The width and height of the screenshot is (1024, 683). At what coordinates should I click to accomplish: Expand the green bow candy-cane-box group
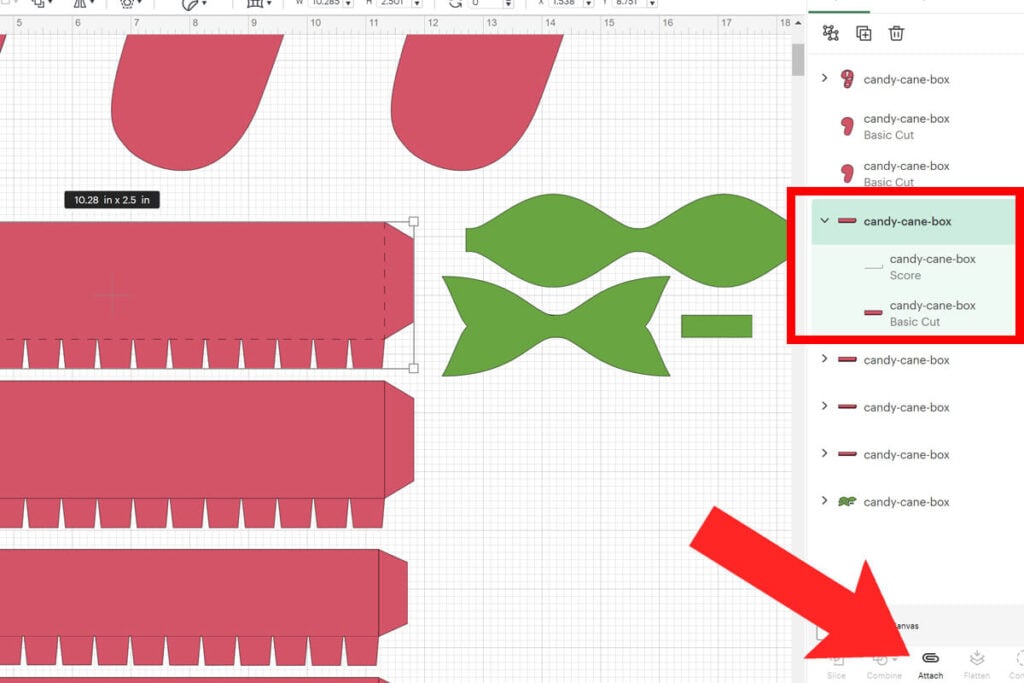pos(824,501)
